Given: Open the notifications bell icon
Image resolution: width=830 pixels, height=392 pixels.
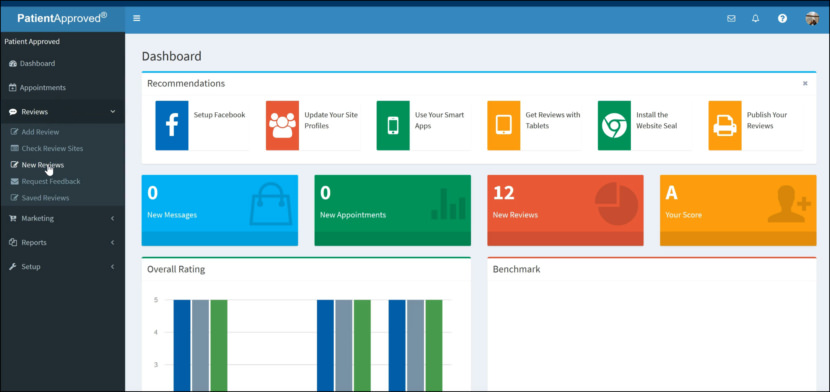Looking at the screenshot, I should tap(755, 19).
